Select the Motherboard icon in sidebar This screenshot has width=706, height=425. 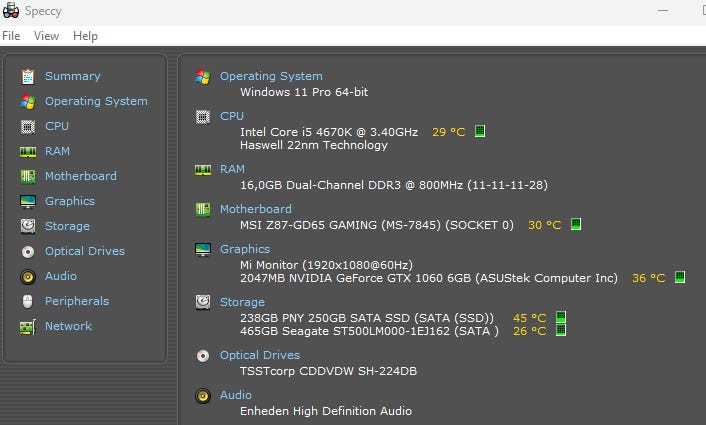[28, 176]
